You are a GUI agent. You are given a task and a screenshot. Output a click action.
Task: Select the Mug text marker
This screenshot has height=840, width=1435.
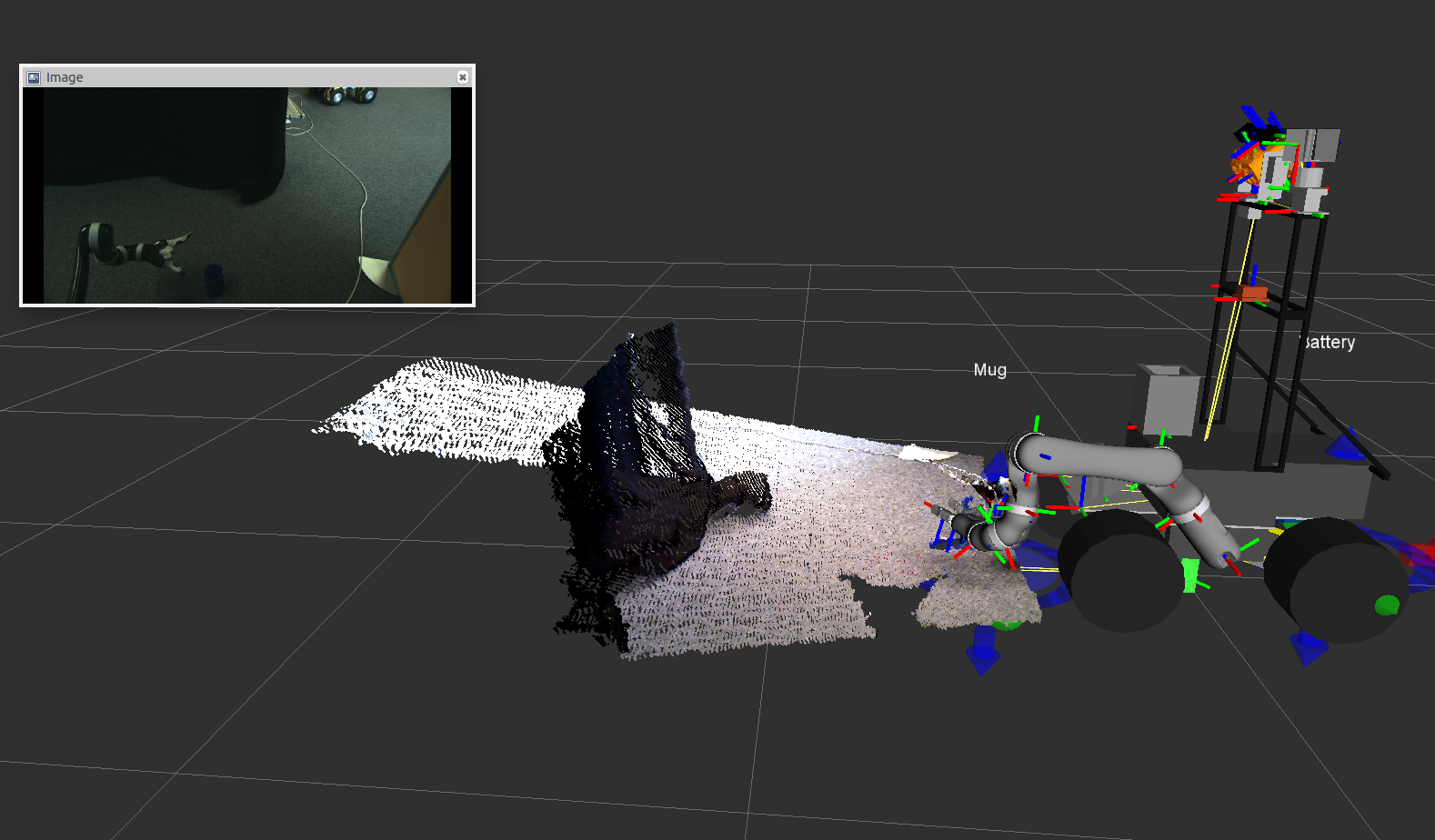click(x=989, y=370)
